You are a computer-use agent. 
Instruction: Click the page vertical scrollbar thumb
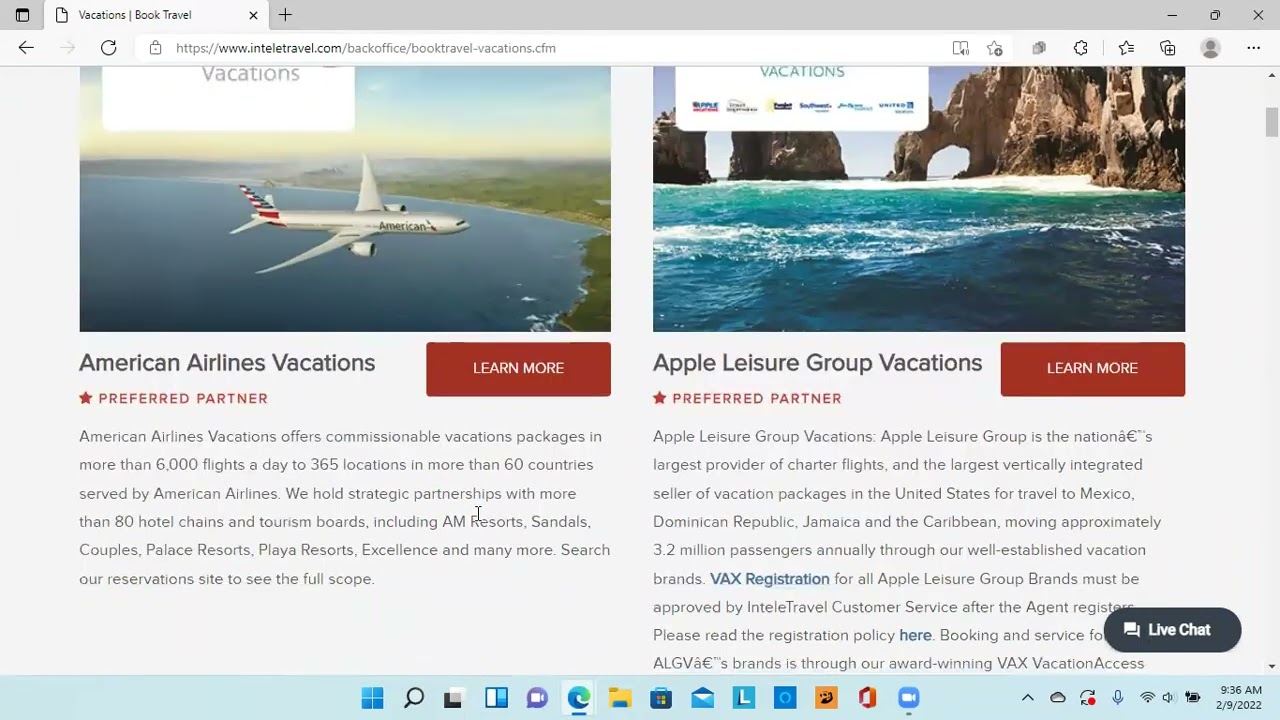(1272, 122)
